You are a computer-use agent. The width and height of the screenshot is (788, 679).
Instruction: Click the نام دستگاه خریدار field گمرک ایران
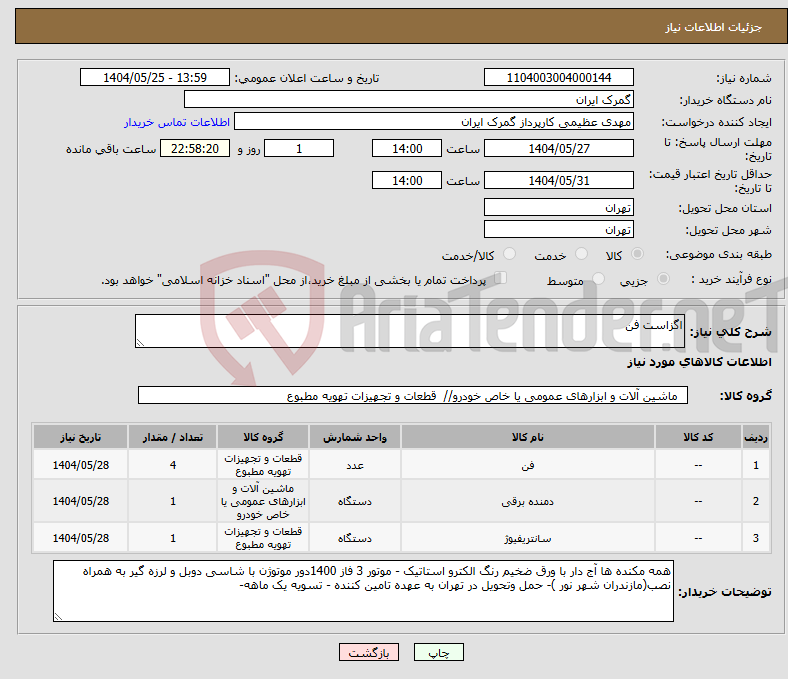tap(409, 100)
